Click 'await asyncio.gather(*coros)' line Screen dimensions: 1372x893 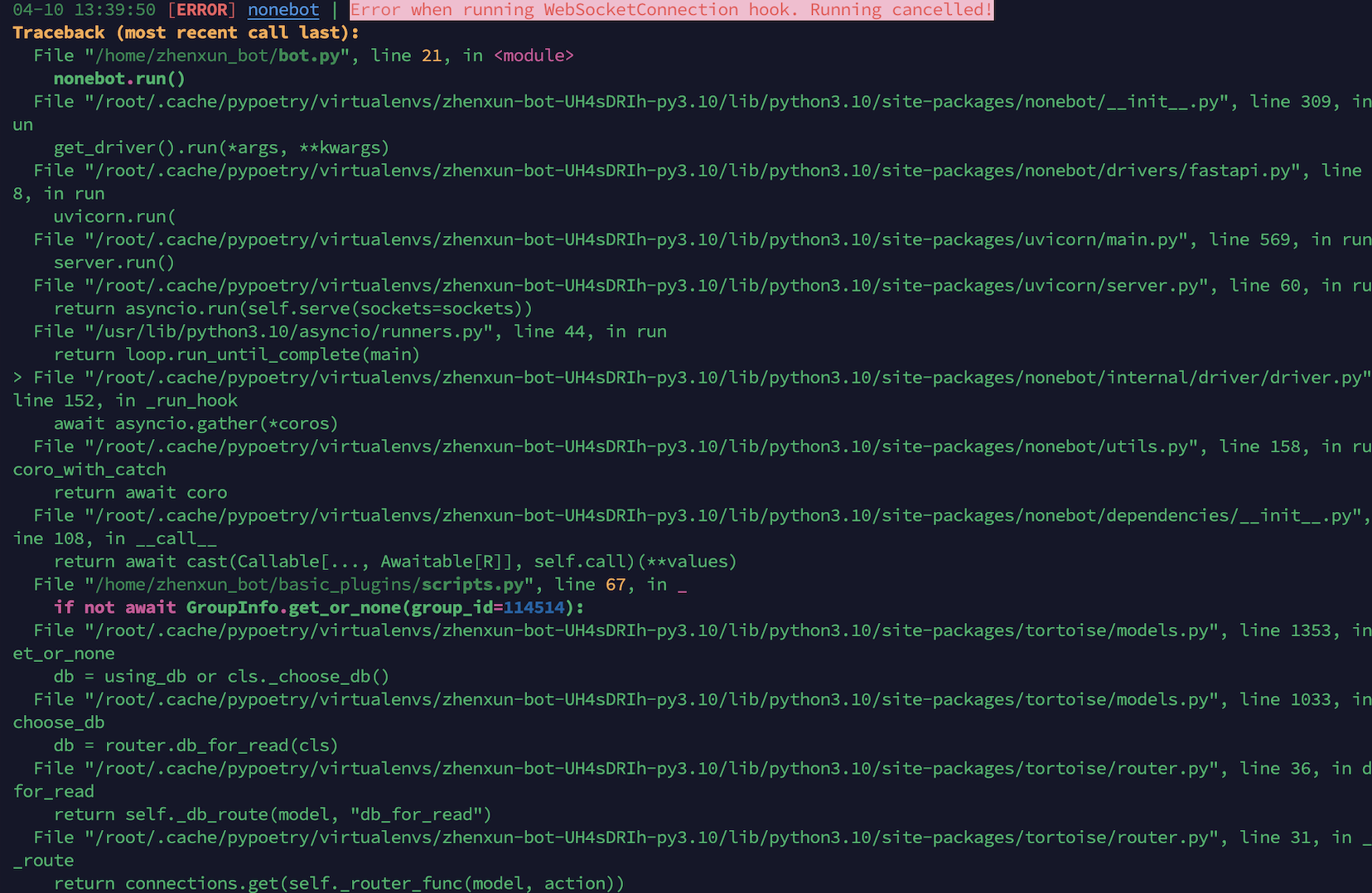(196, 423)
